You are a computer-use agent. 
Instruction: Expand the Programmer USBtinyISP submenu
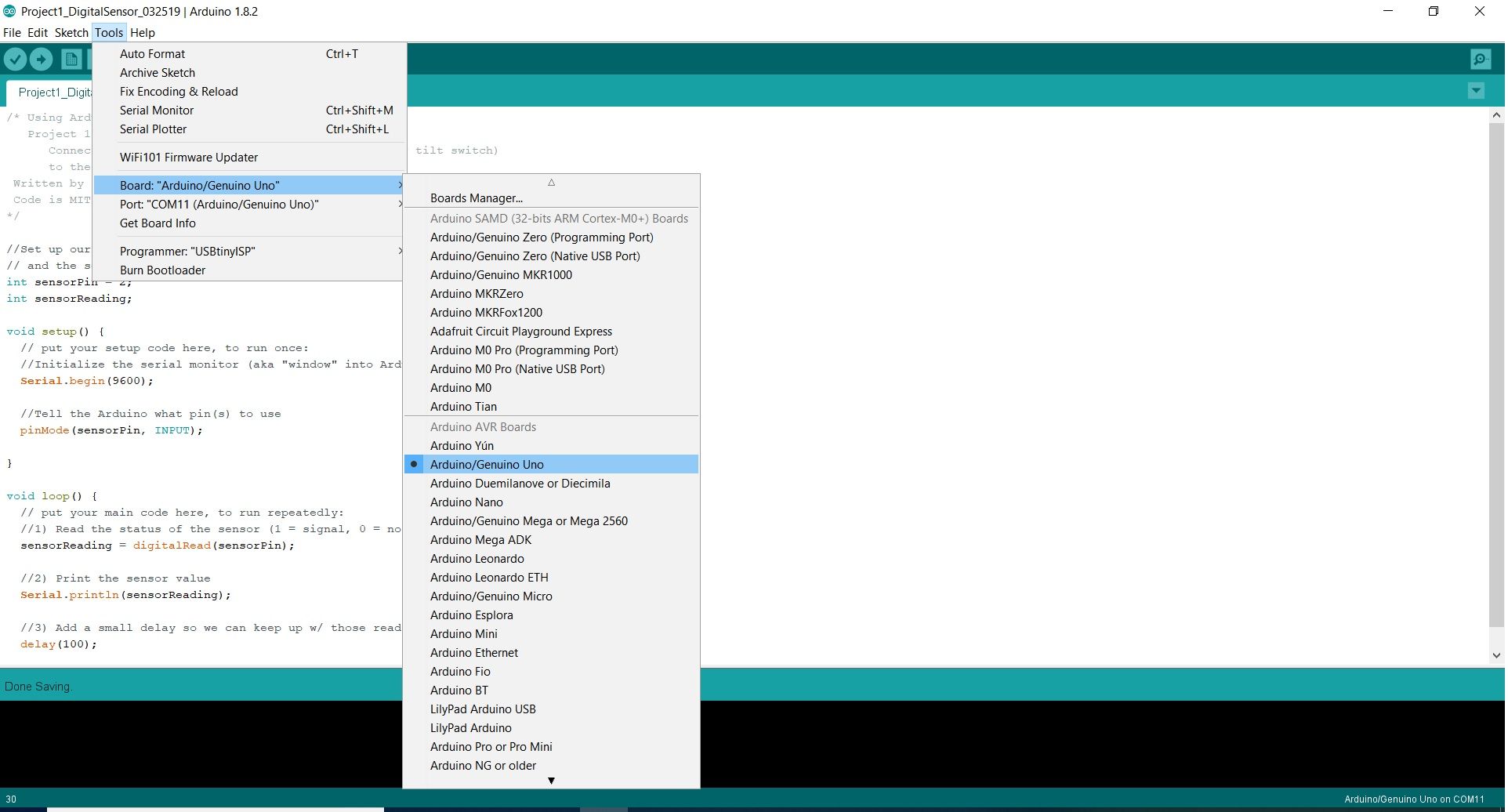(x=187, y=251)
